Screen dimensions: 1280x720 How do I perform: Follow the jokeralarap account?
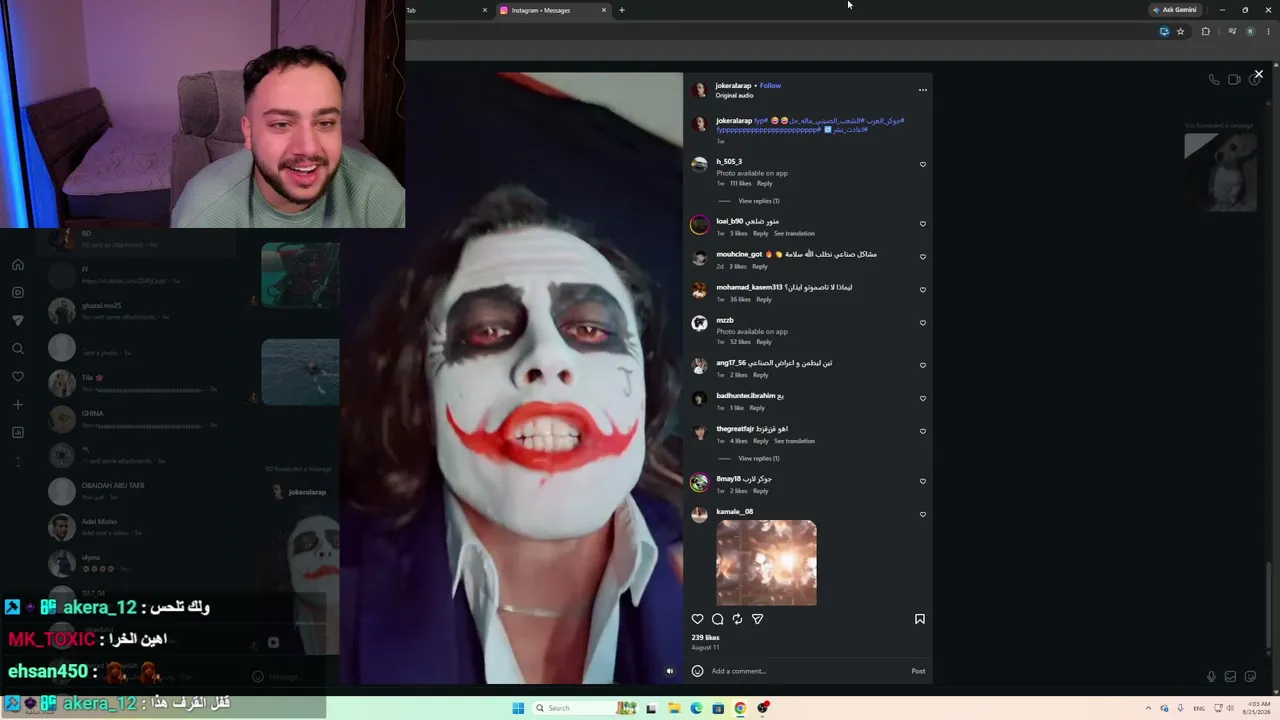(770, 85)
